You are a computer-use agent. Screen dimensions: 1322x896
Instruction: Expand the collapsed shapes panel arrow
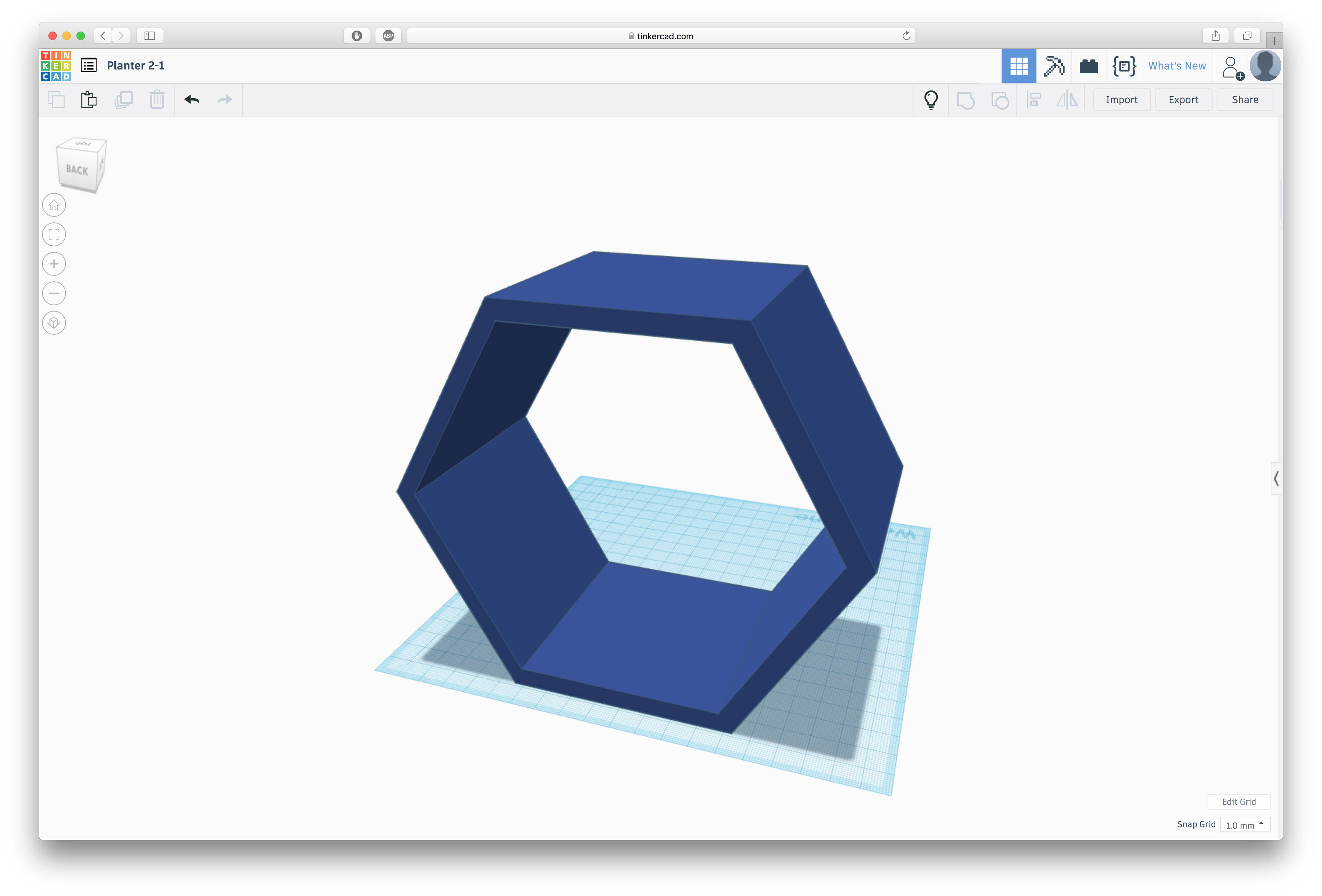pos(1276,479)
